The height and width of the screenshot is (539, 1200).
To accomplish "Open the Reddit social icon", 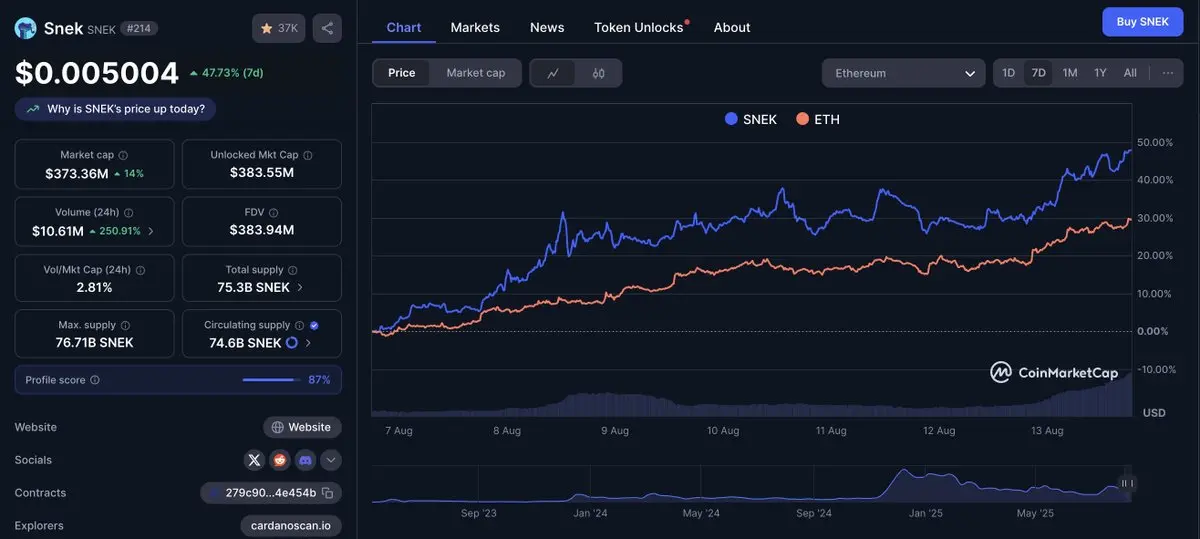I will tap(280, 460).
